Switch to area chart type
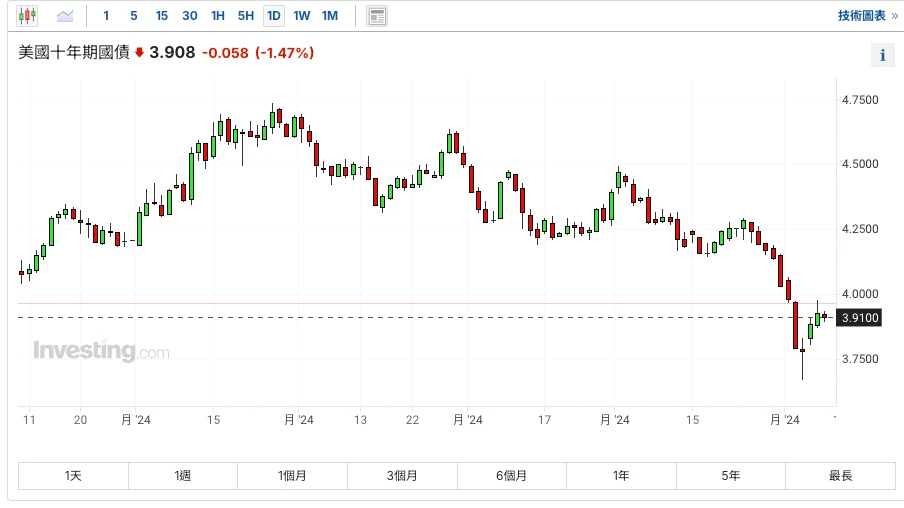The width and height of the screenshot is (904, 508). [x=65, y=16]
